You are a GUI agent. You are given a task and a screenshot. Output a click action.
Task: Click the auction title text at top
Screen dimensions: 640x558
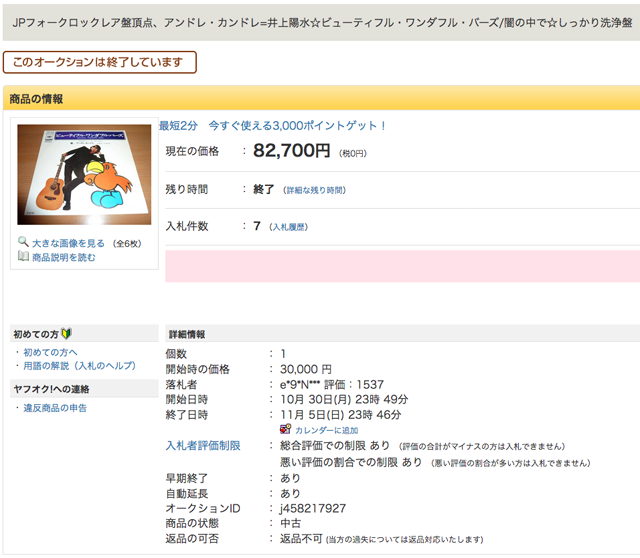(322, 23)
